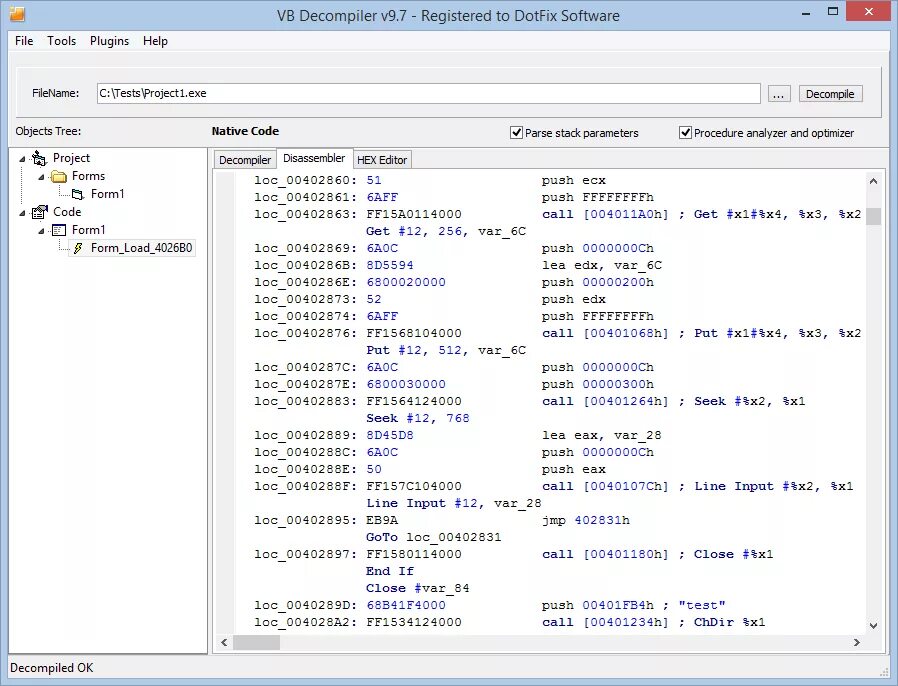
Task: Click line loc_00402889 lea eax, var_28
Action: pyautogui.click(x=458, y=436)
